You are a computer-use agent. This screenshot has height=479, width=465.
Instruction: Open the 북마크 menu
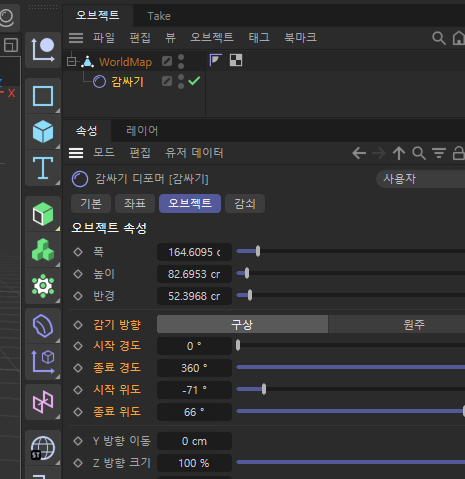(x=300, y=37)
